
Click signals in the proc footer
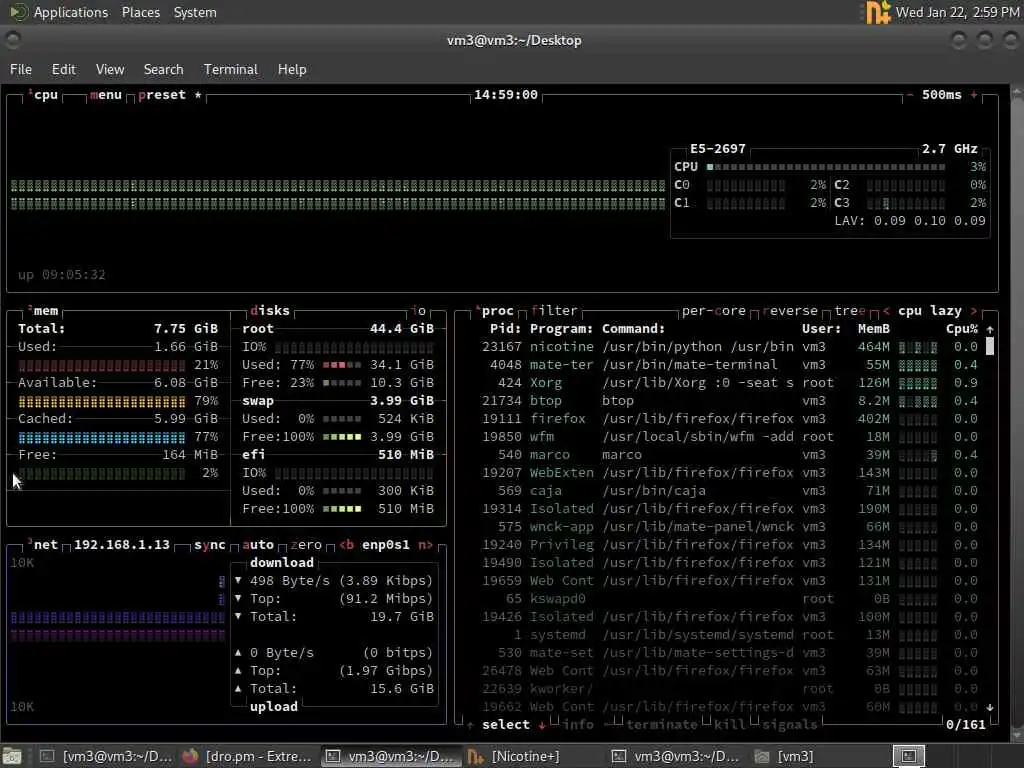(790, 725)
